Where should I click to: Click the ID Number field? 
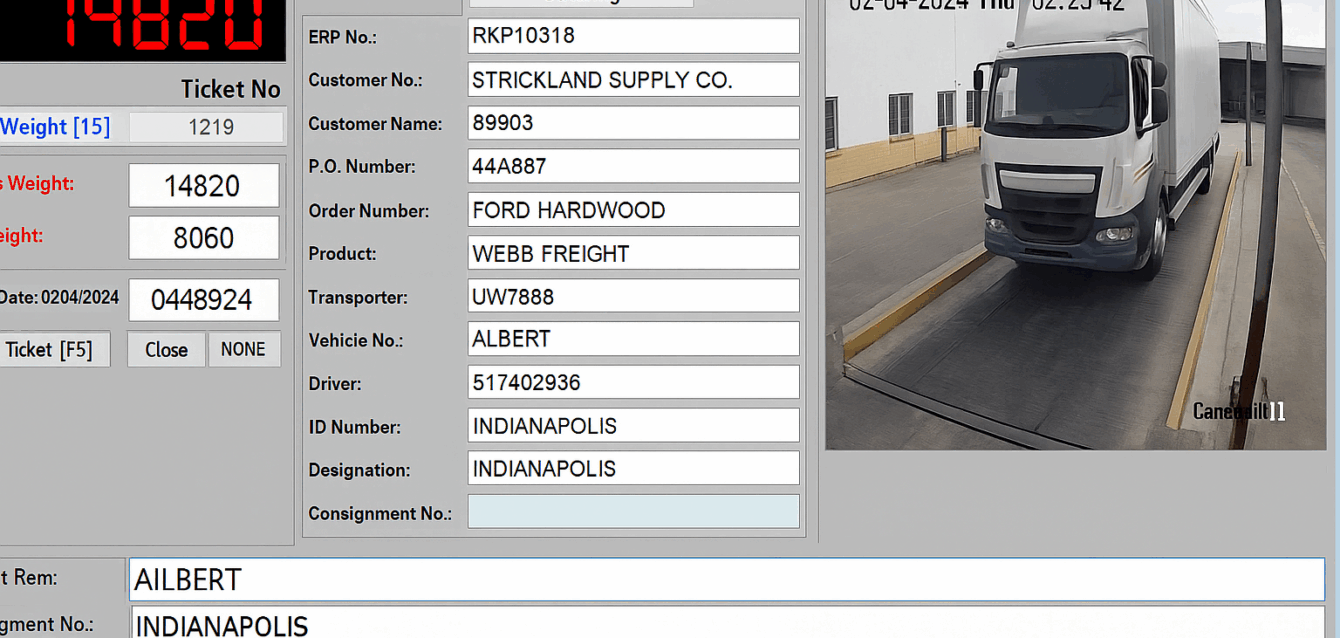[633, 426]
